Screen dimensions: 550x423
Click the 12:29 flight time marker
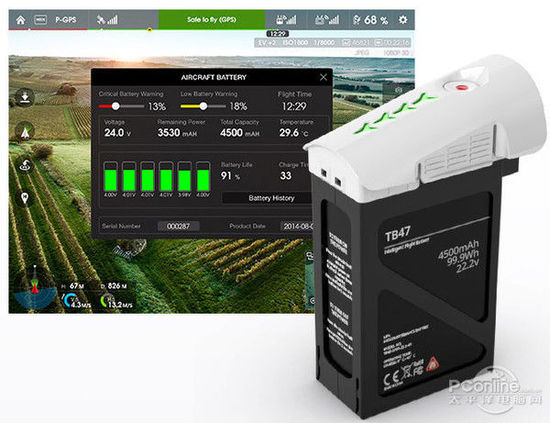pos(277,34)
